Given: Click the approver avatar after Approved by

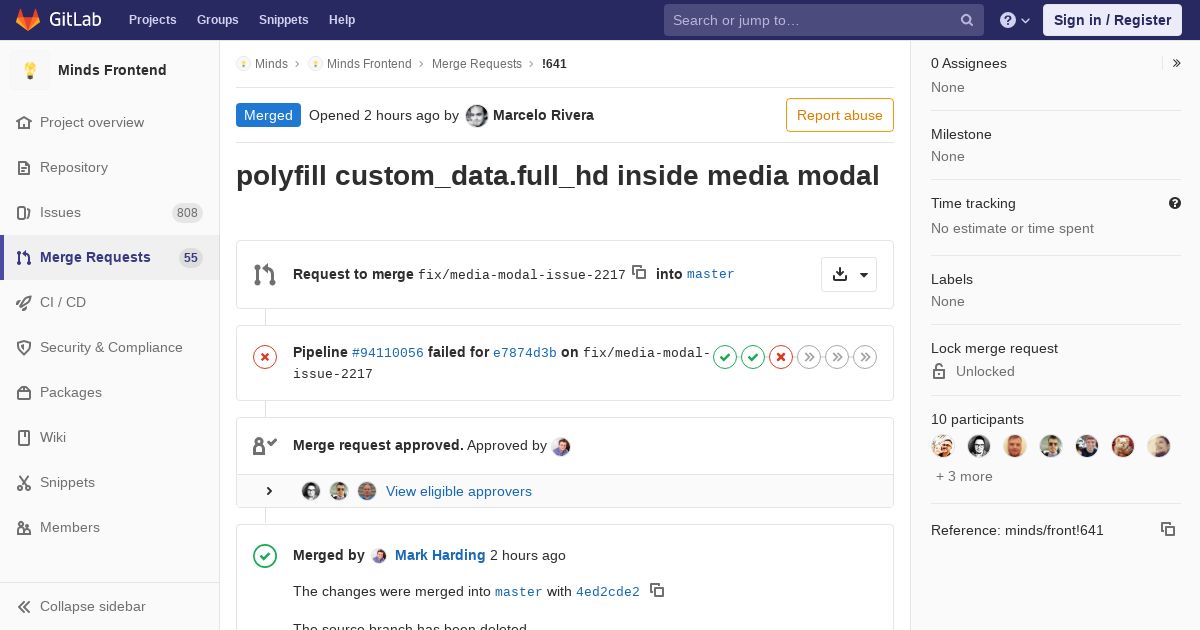Looking at the screenshot, I should click(561, 446).
